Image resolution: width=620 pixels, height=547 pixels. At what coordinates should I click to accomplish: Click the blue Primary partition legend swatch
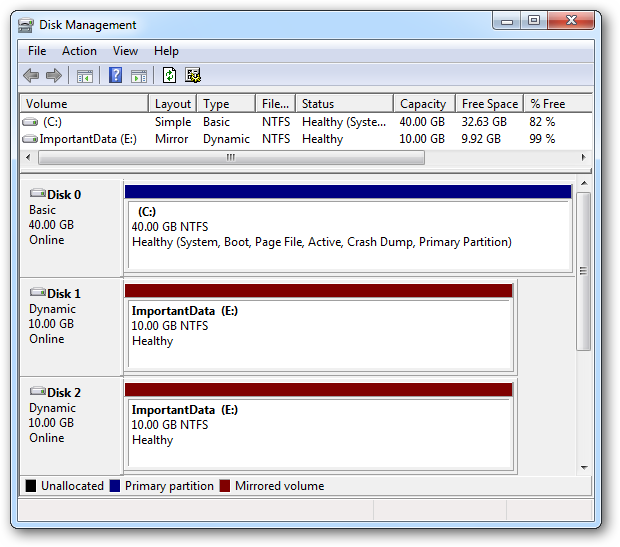[x=115, y=486]
